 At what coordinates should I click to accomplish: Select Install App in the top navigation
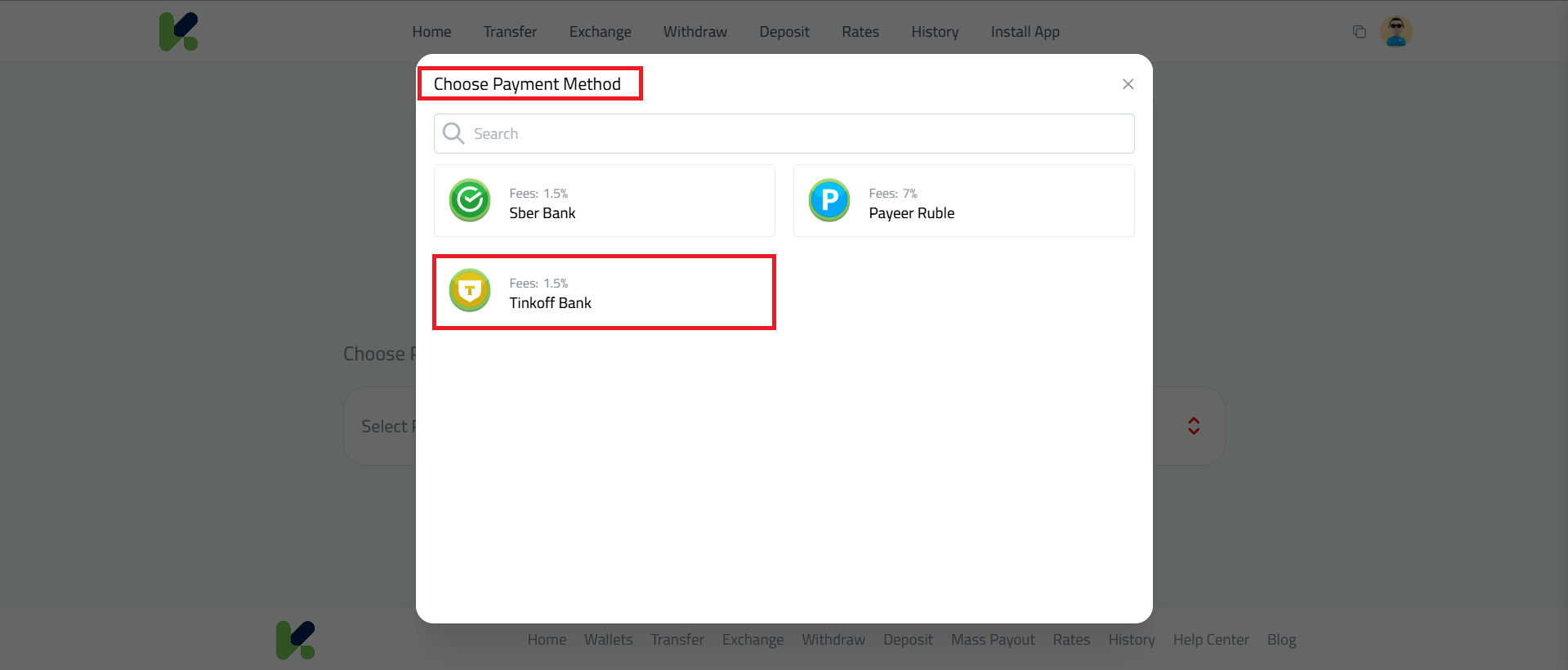pyautogui.click(x=1025, y=32)
